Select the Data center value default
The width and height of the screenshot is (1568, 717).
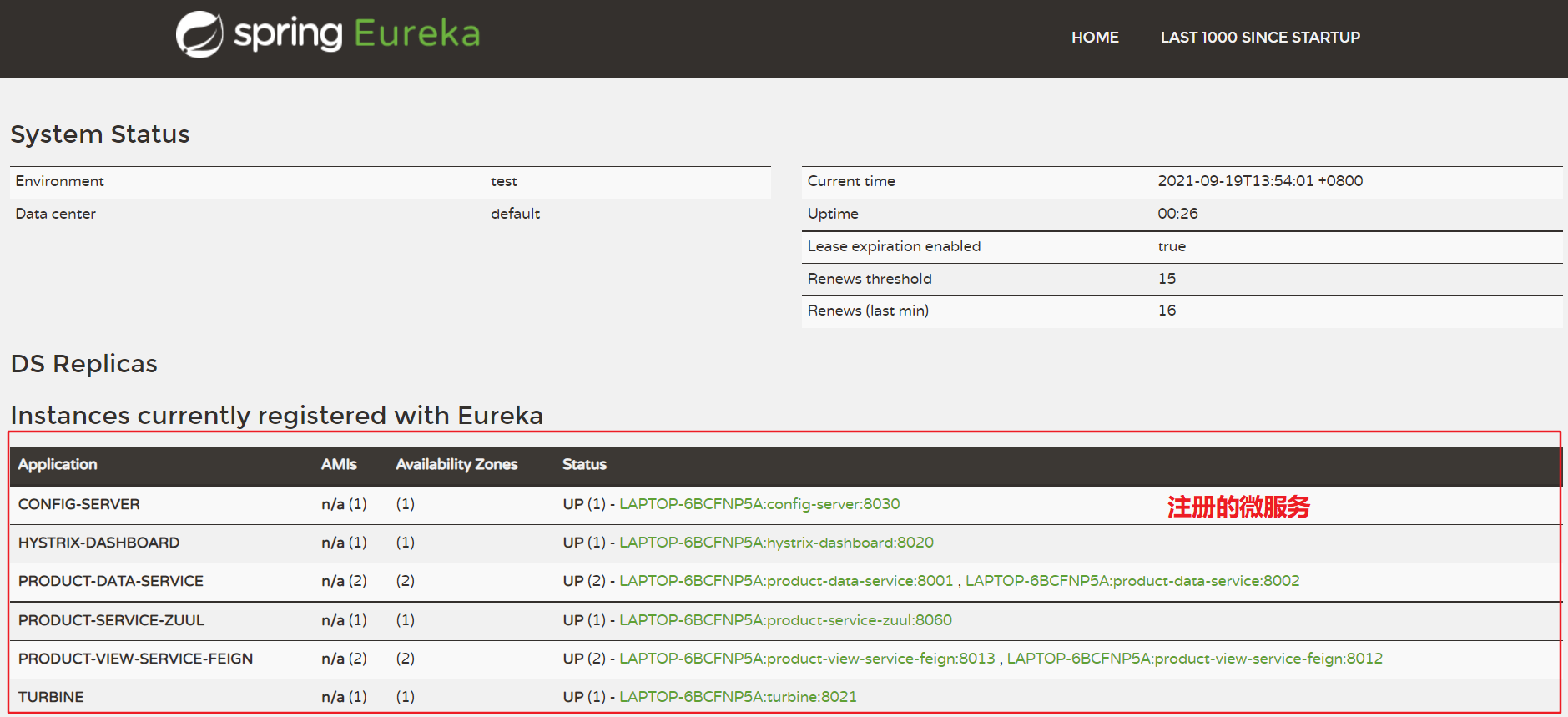click(x=515, y=214)
